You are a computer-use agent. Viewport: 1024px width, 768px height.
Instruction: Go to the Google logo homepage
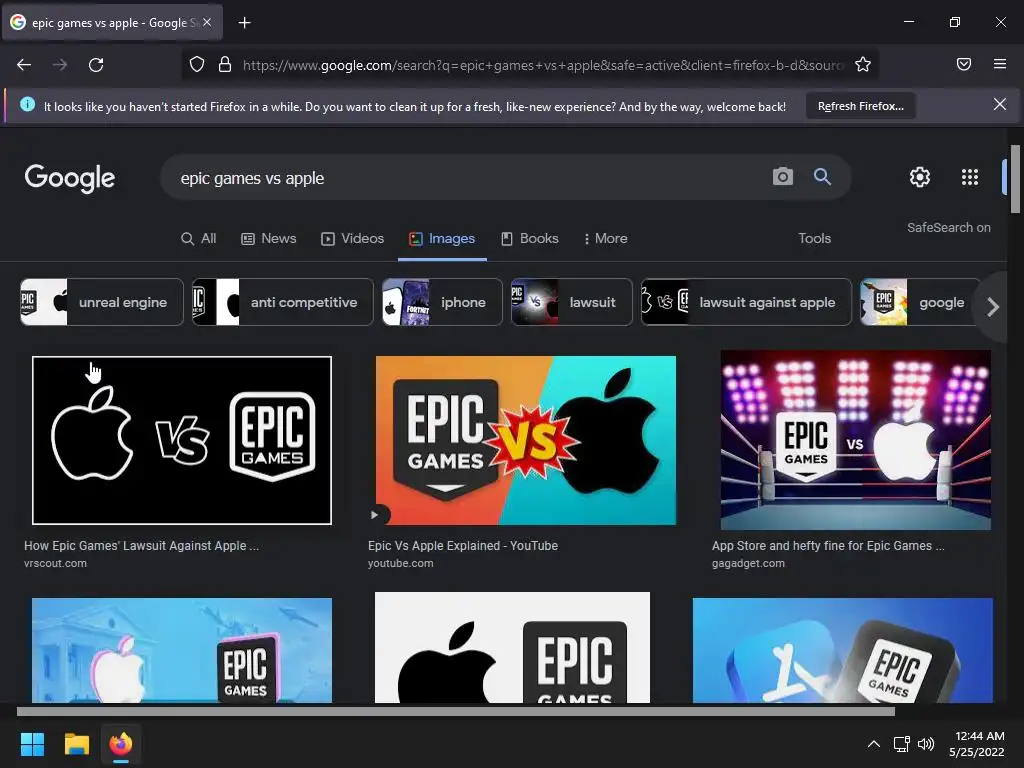click(70, 178)
